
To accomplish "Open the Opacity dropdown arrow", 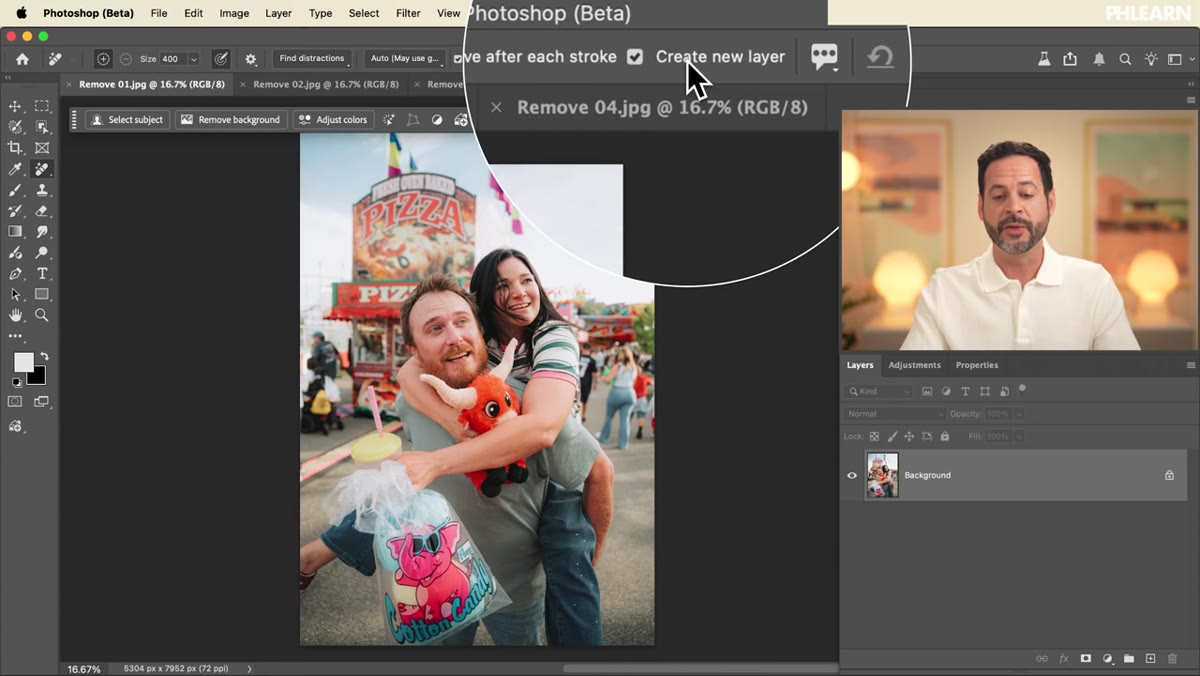I will [x=1018, y=414].
